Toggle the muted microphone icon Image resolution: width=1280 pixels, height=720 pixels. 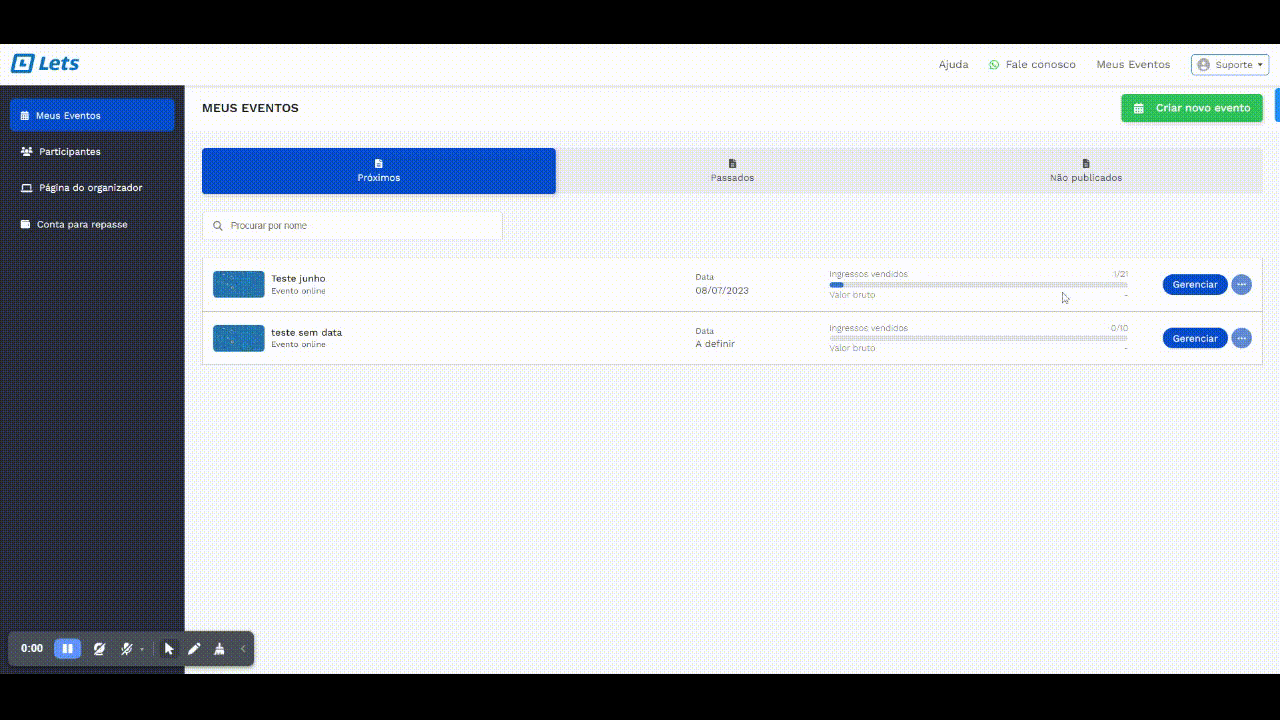coord(126,649)
